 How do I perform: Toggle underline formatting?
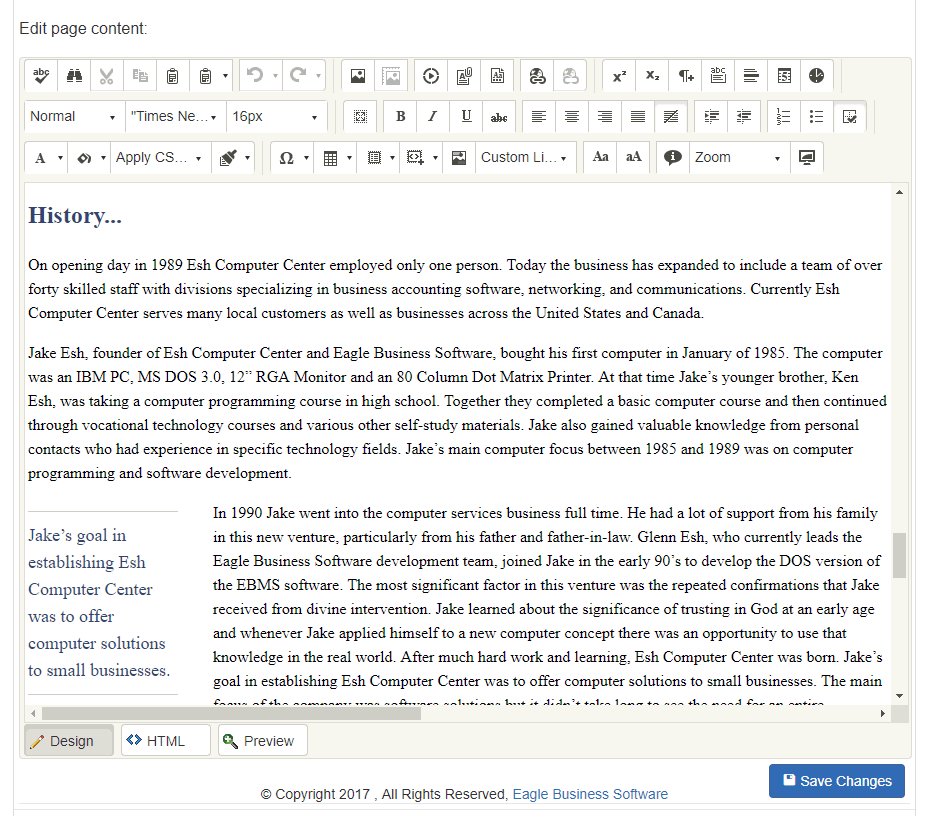pos(466,117)
